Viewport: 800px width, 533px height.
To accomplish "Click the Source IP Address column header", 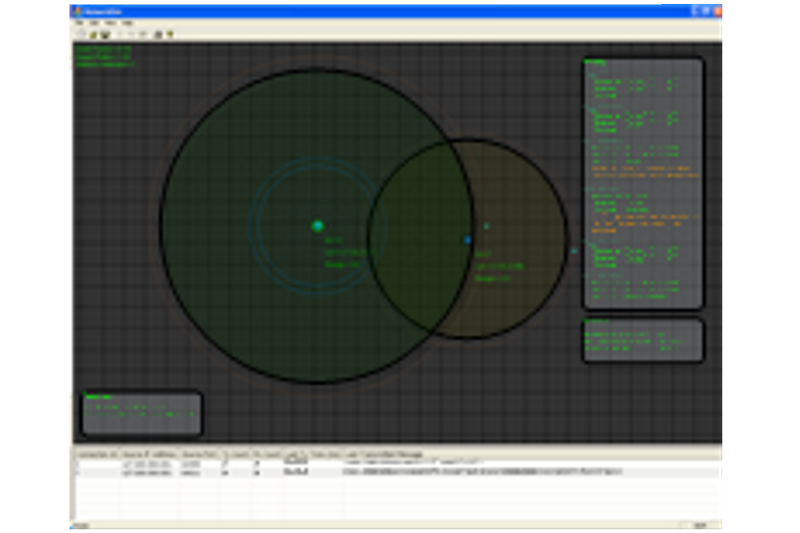I will click(149, 454).
